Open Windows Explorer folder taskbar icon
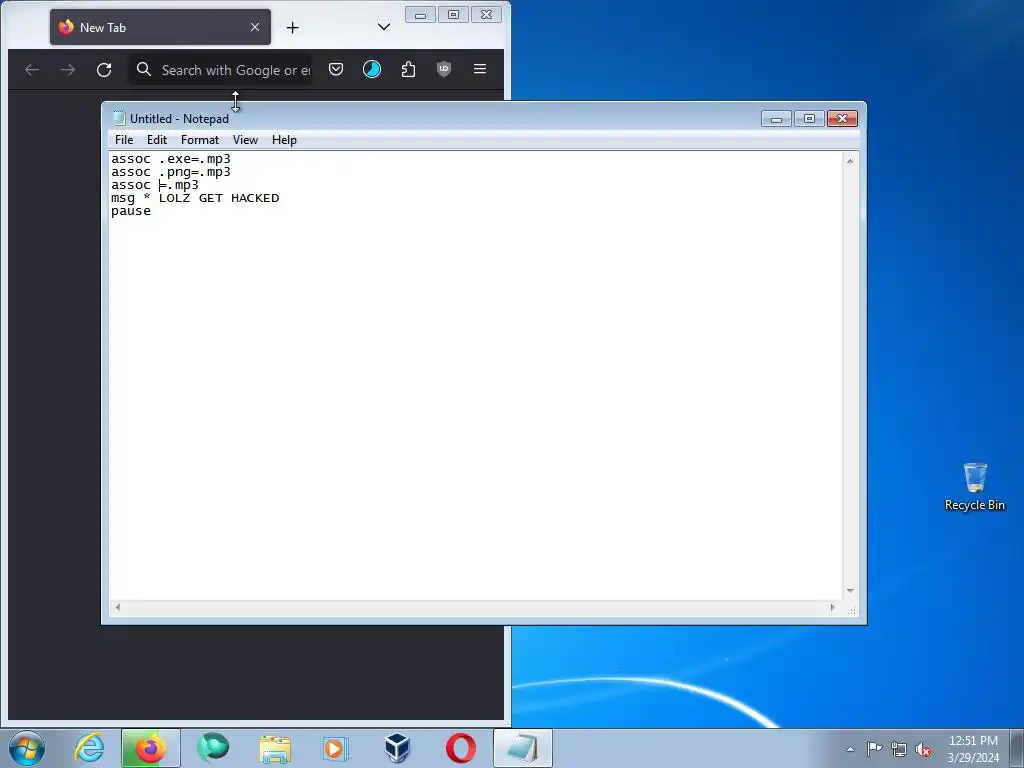Screen dimensions: 1024x768 [275, 748]
